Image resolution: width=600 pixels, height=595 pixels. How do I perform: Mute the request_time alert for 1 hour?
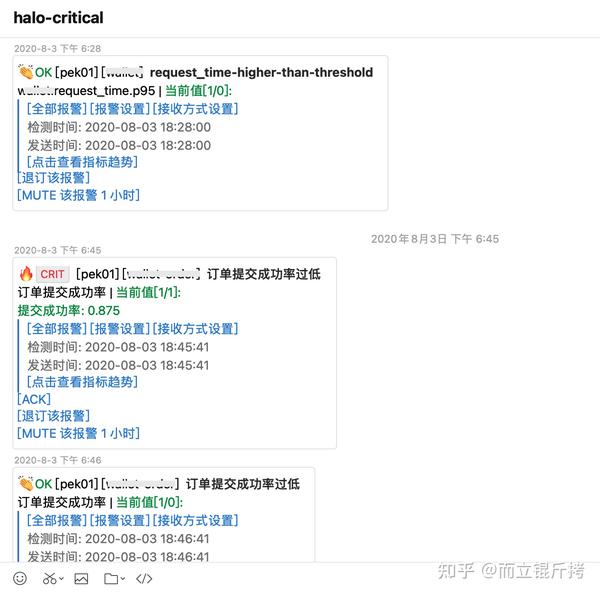78,195
